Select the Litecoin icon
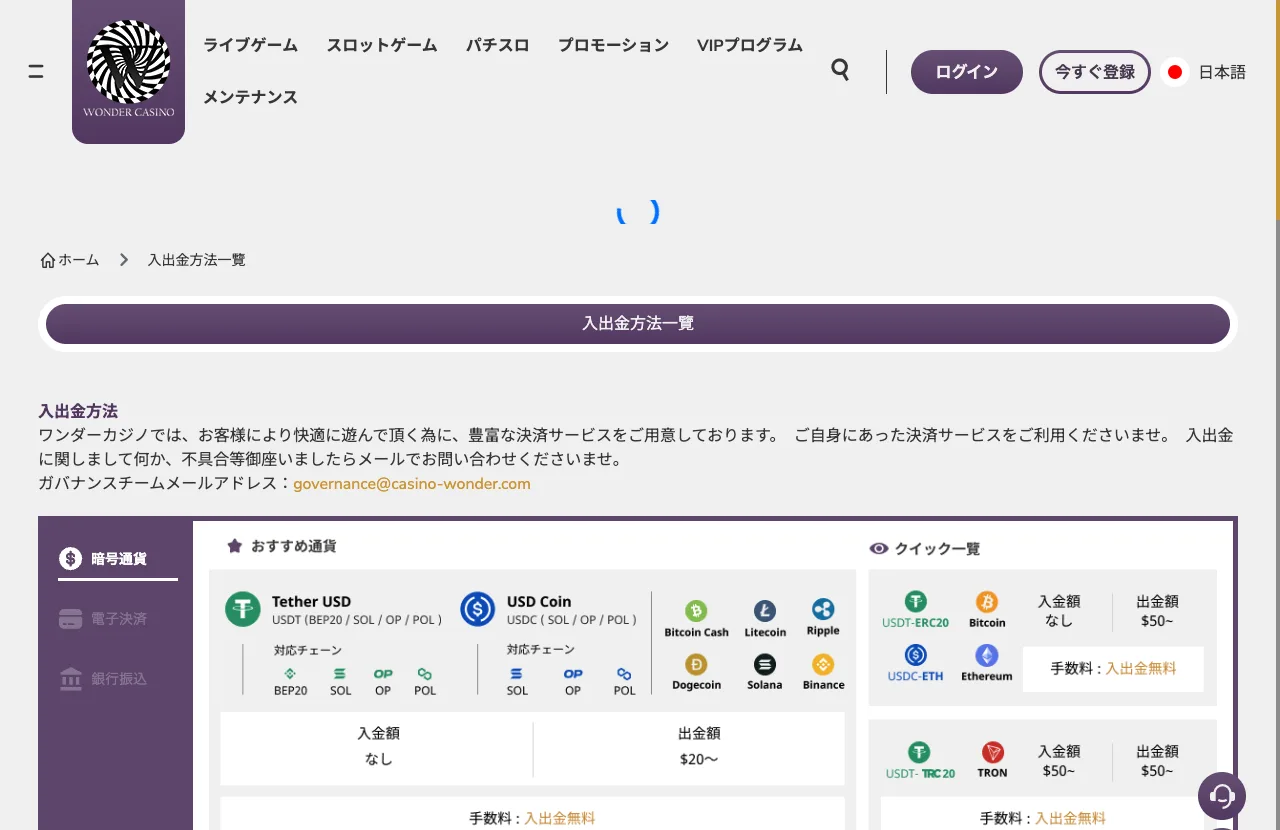Screen dimensions: 1280x830 (765, 611)
